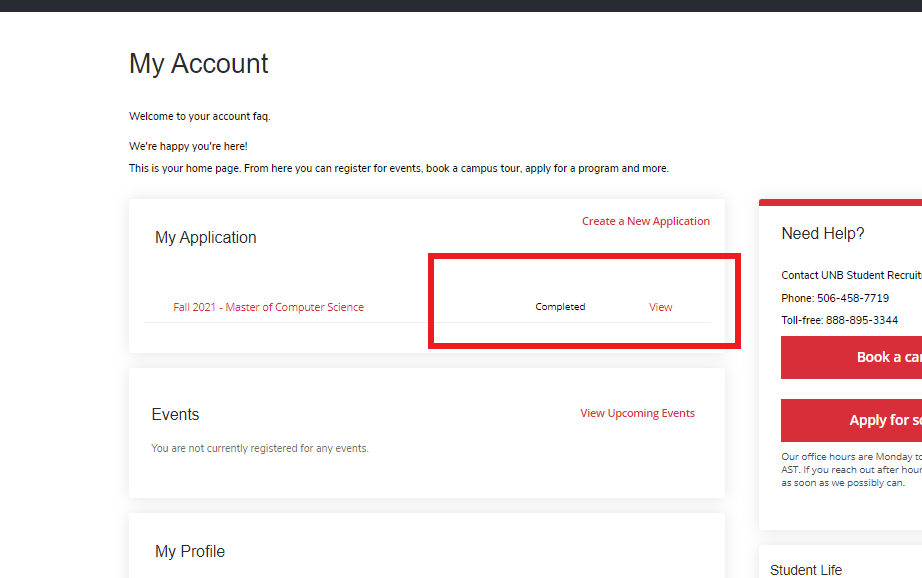Click the Welcome to your account text
Image resolution: width=922 pixels, height=578 pixels.
point(199,116)
